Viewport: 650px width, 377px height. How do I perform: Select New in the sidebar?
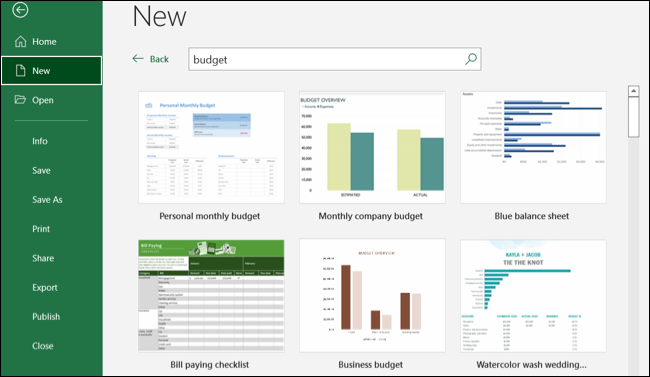51,71
